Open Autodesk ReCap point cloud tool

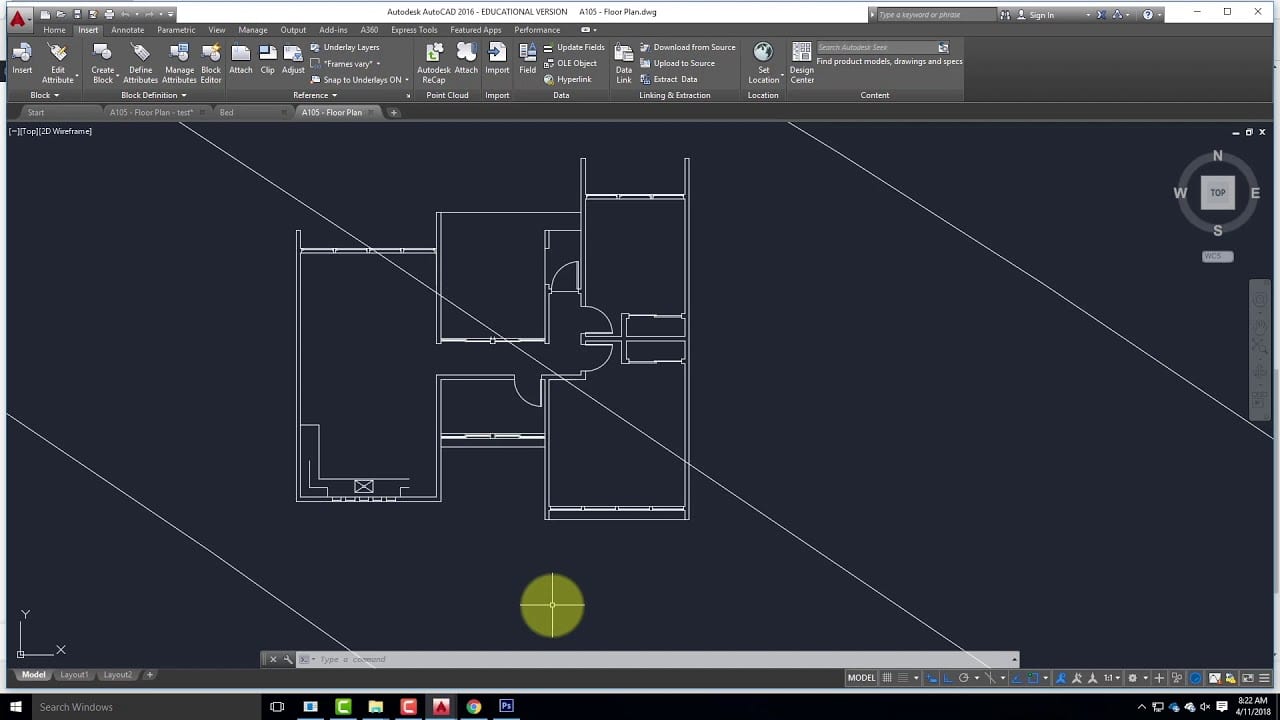434,54
